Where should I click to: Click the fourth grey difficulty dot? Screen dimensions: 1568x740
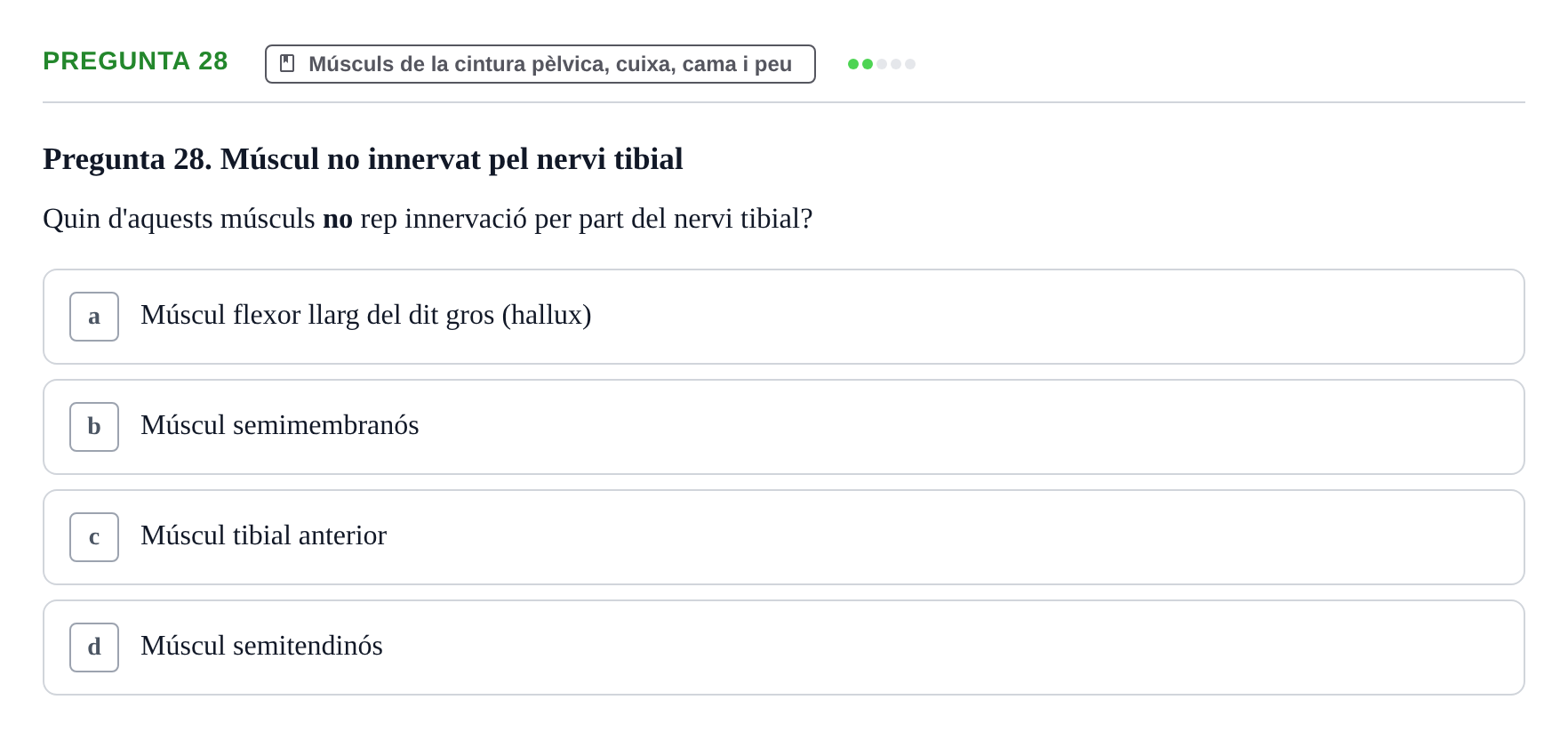click(x=896, y=64)
